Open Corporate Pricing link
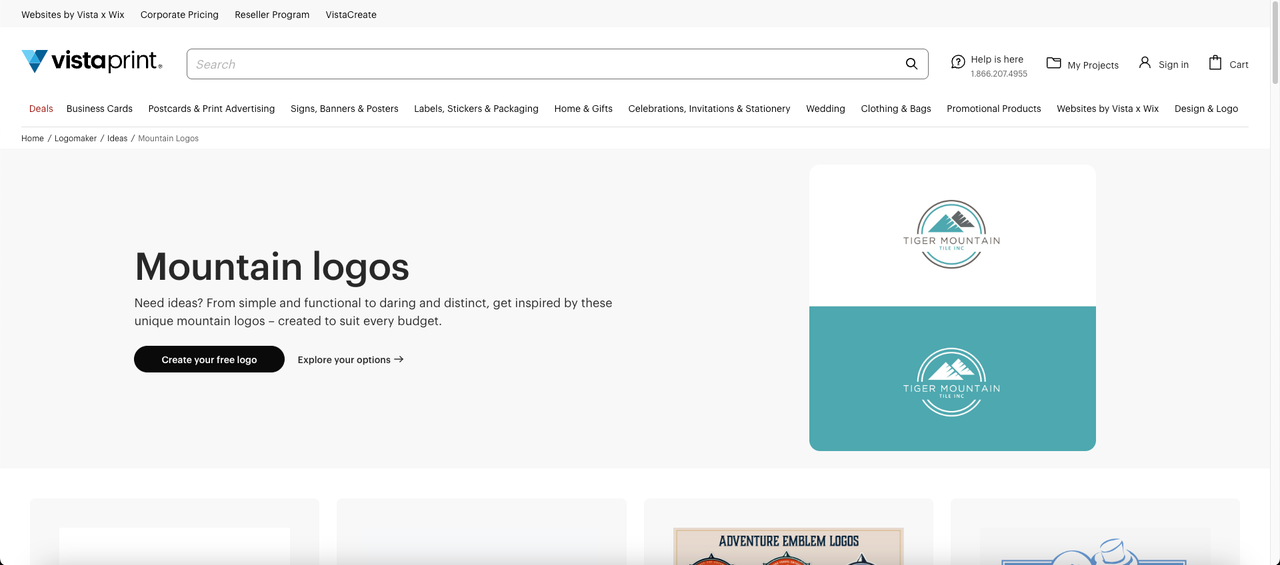The width and height of the screenshot is (1280, 565). [x=179, y=15]
